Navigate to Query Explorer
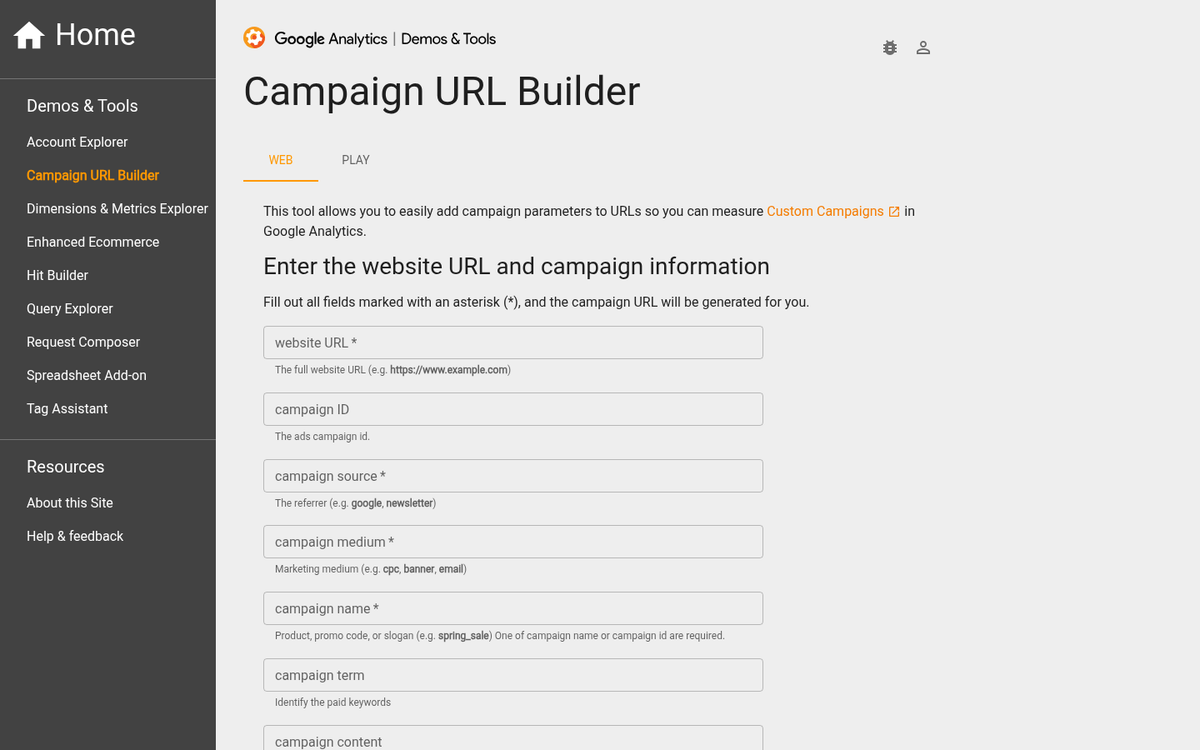The image size is (1200, 750). (69, 308)
